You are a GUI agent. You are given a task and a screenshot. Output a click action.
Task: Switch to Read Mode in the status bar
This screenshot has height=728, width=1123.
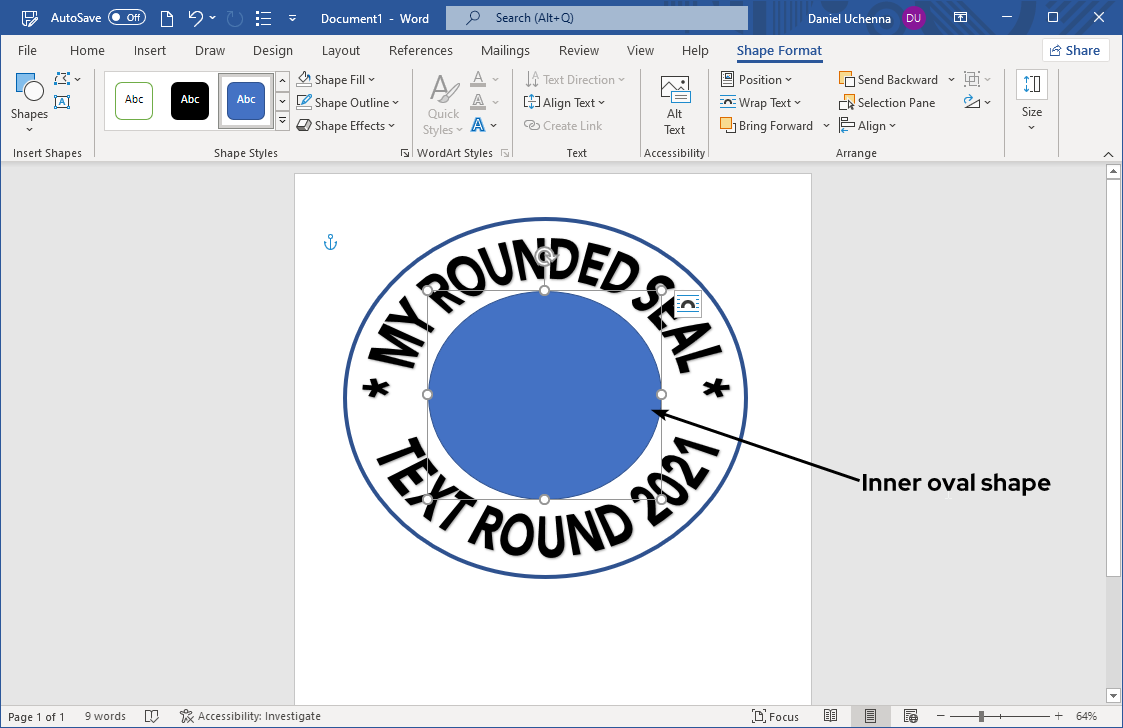coord(831,716)
